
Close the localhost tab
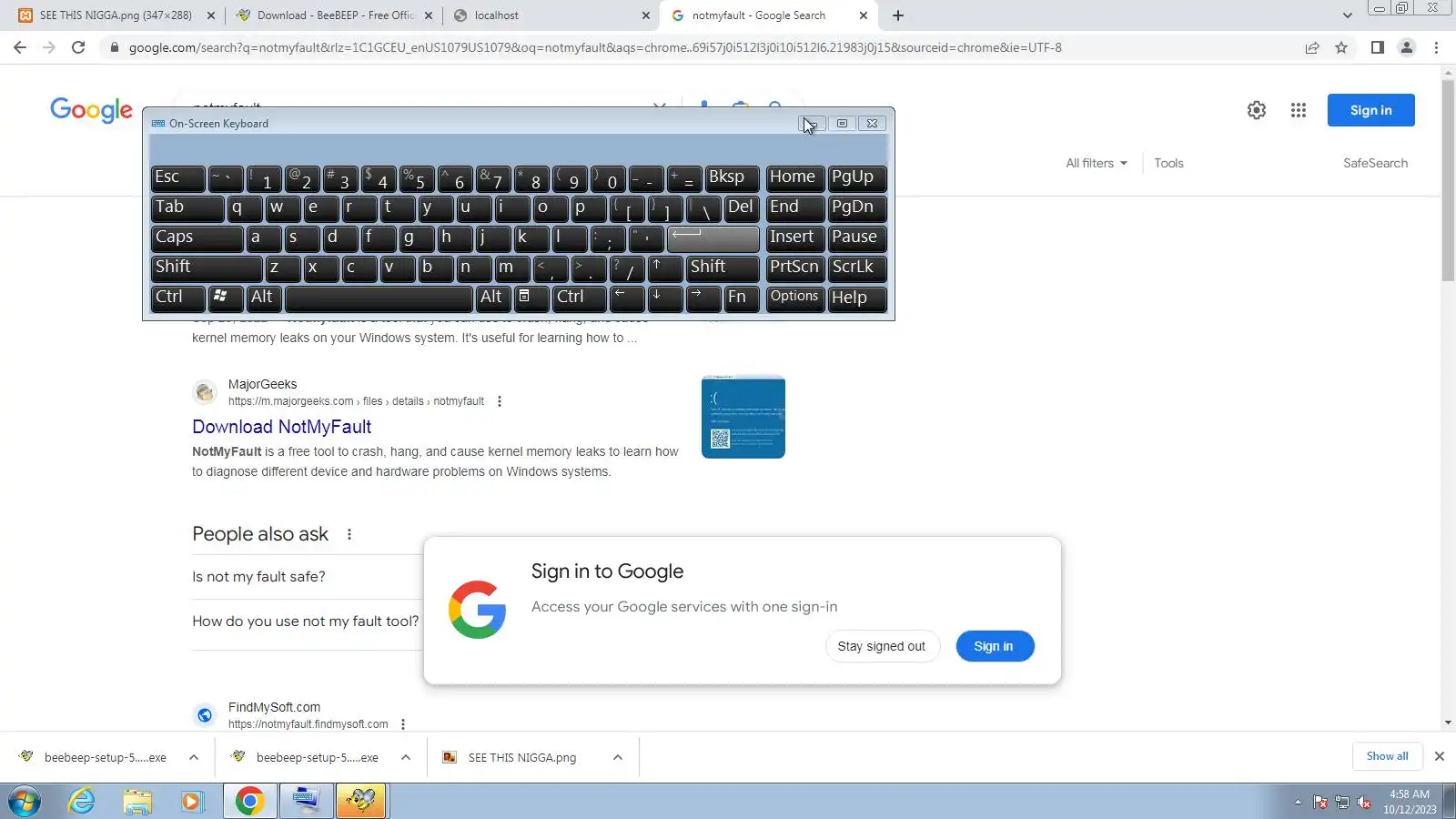tap(646, 15)
